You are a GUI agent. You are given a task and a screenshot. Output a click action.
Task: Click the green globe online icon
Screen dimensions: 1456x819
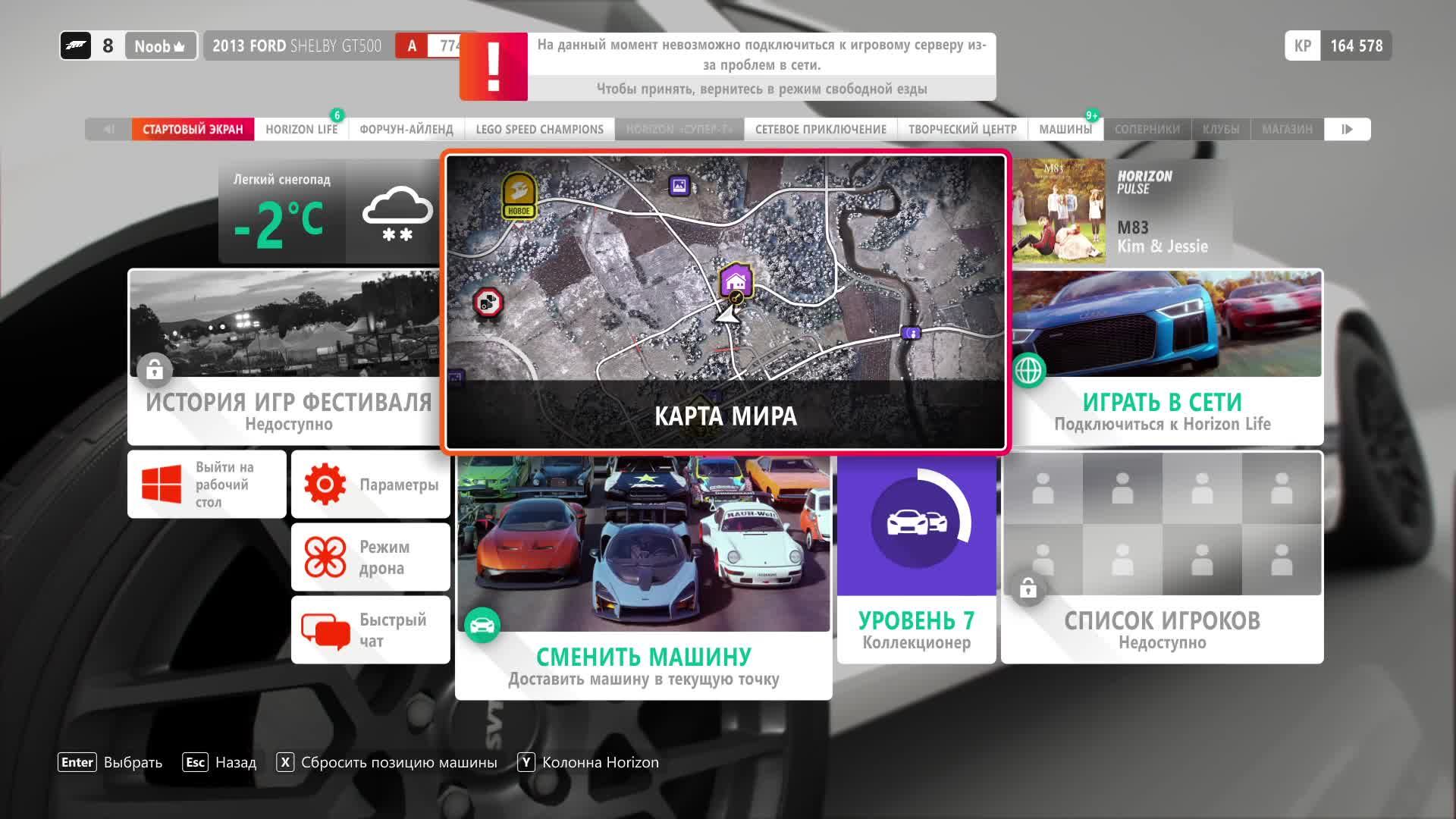(x=1029, y=370)
